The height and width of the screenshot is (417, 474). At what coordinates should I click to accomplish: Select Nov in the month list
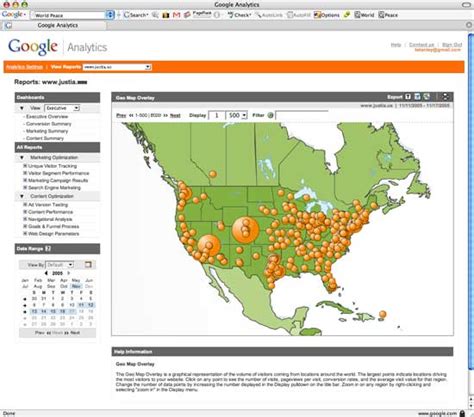coord(76,286)
